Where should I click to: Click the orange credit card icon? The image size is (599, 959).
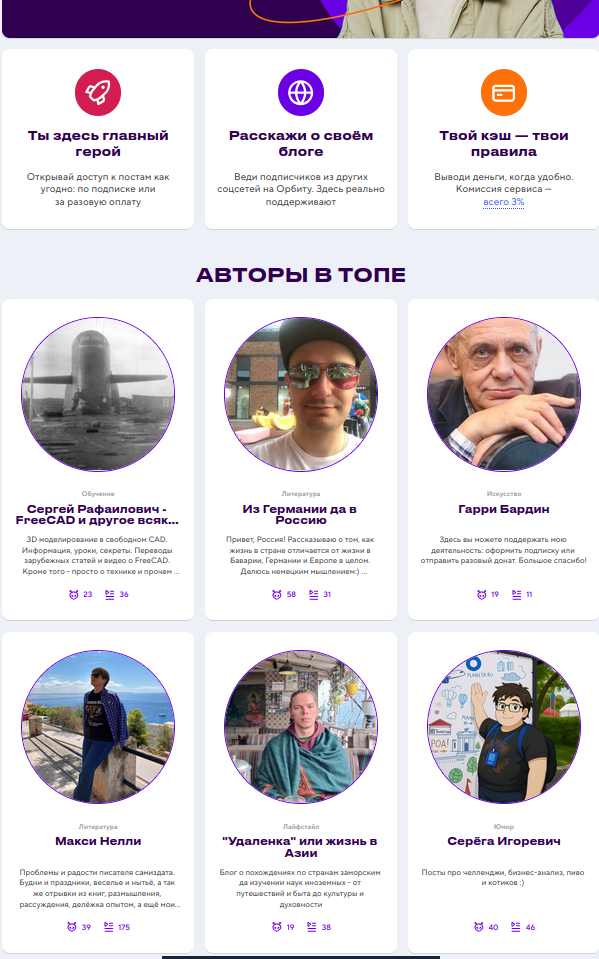504,92
